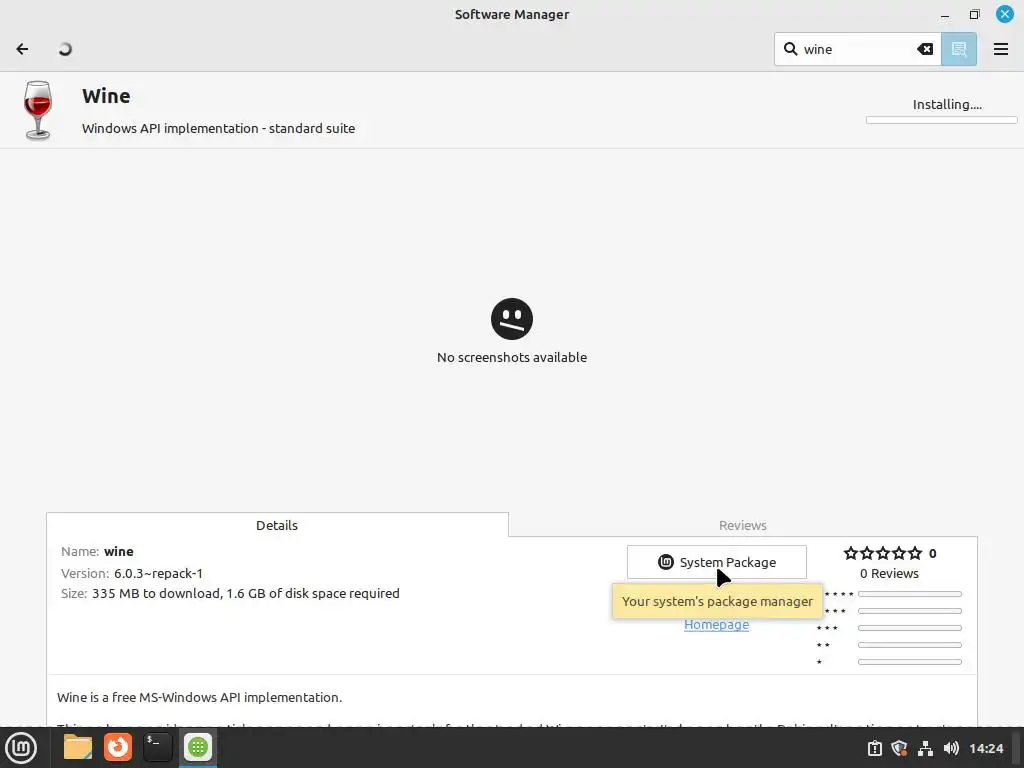
Task: Clear the wine search text
Action: [925, 49]
